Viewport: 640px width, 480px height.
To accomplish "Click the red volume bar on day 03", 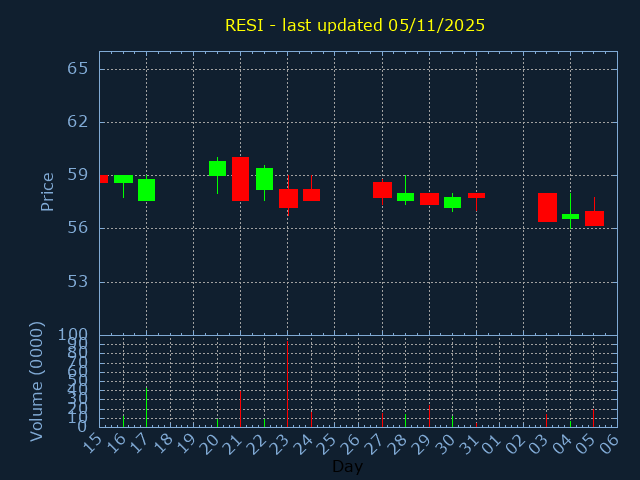I will pyautogui.click(x=546, y=420).
